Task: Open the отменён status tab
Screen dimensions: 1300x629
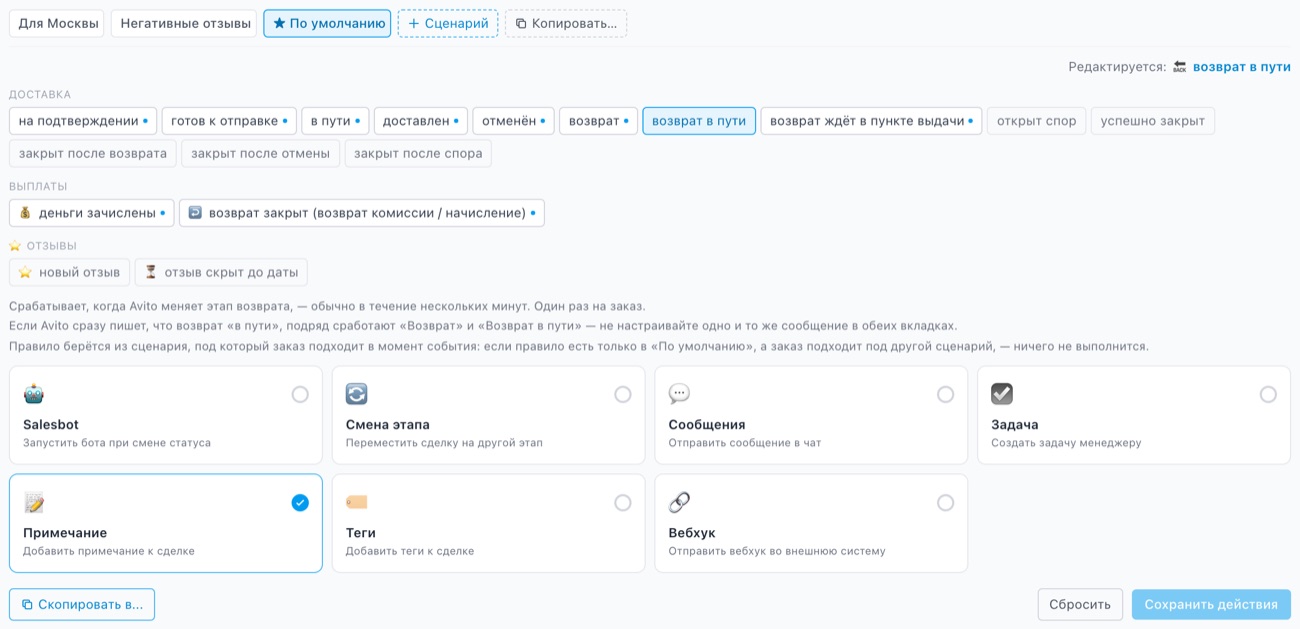Action: (x=514, y=121)
